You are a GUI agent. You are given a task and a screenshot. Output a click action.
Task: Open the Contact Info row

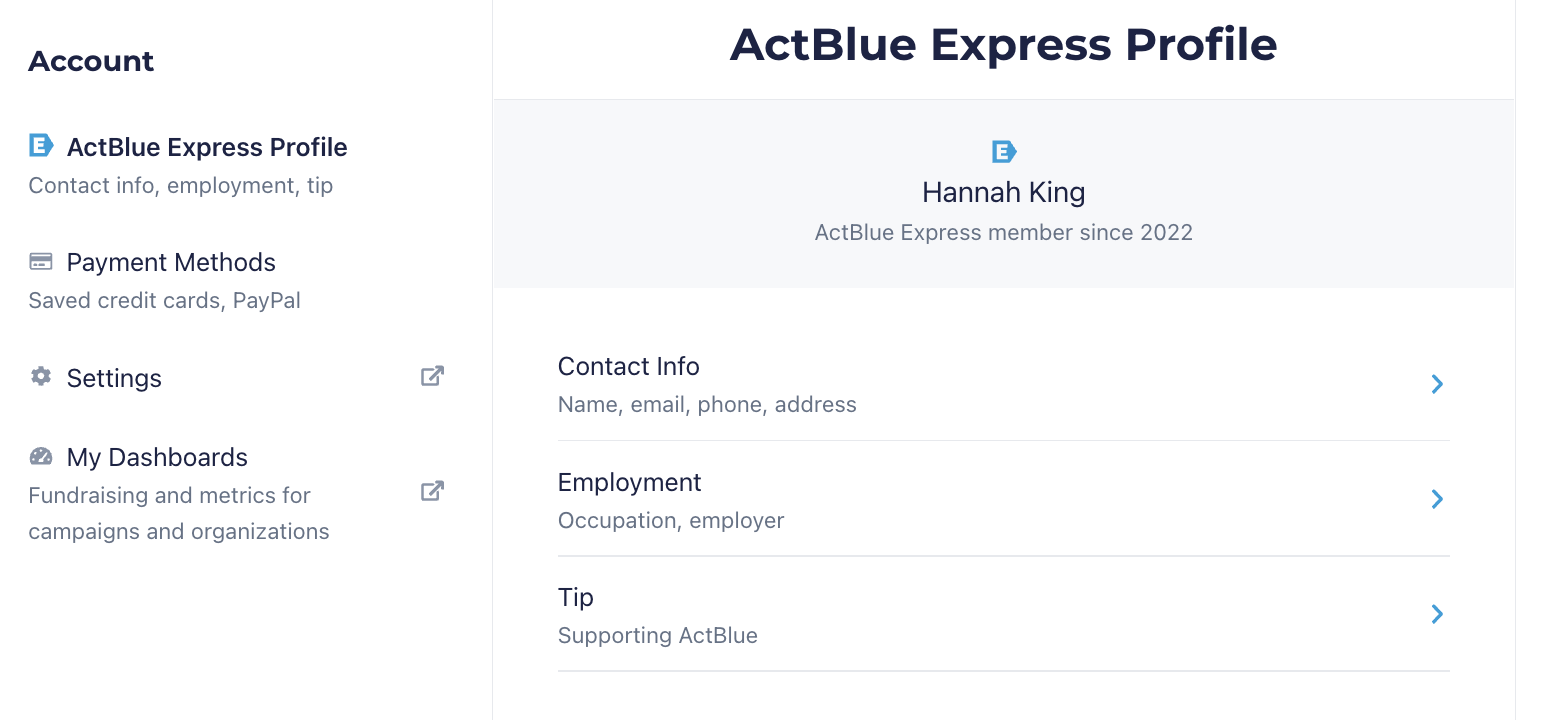coord(629,366)
